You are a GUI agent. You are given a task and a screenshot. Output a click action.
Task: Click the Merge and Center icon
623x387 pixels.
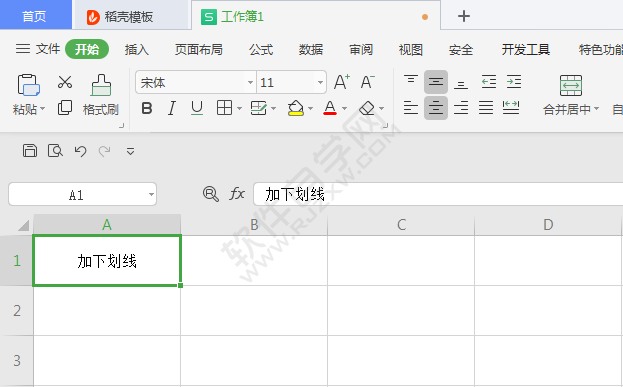click(571, 85)
